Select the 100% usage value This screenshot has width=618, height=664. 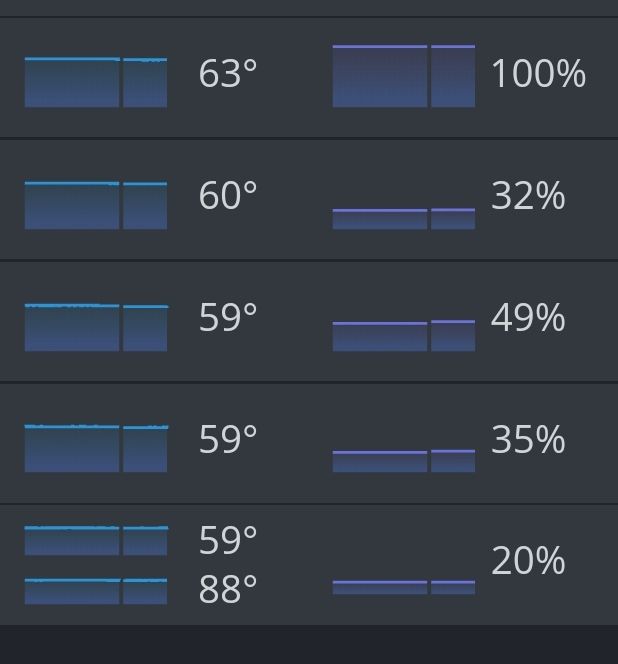click(x=538, y=74)
